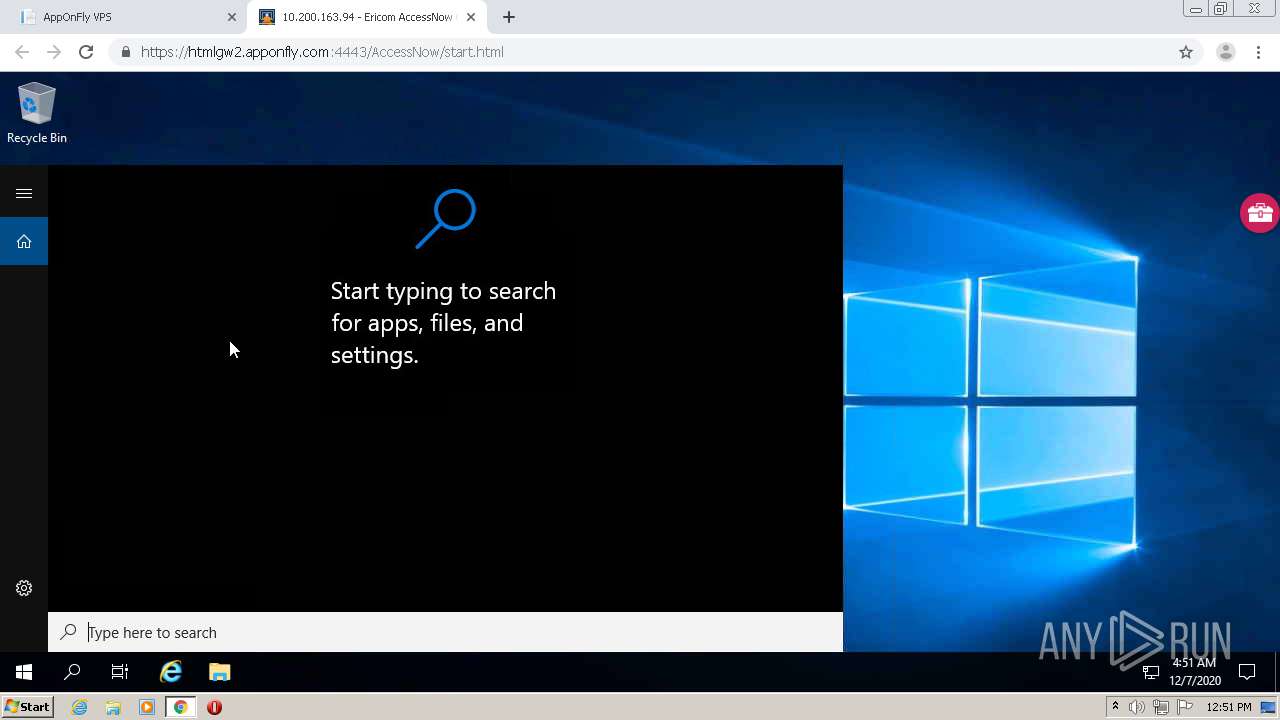Open Windows Explorer folder on host taskbar
This screenshot has height=720, width=1280.
pyautogui.click(x=113, y=707)
